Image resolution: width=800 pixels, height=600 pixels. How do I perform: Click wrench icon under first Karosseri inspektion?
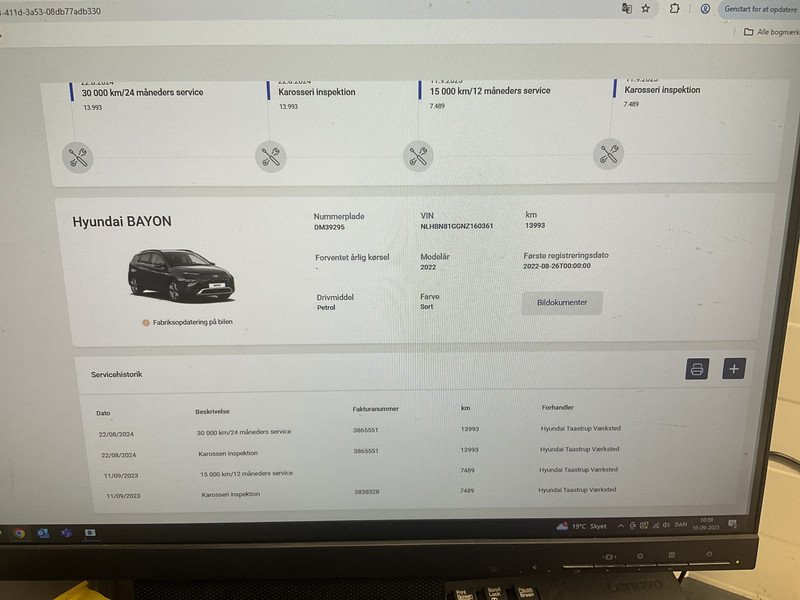pos(271,156)
